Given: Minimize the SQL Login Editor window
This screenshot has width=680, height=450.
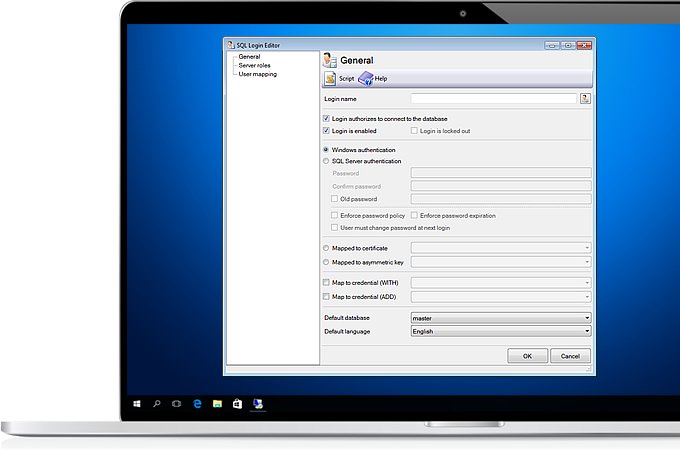Looking at the screenshot, I should tap(552, 45).
